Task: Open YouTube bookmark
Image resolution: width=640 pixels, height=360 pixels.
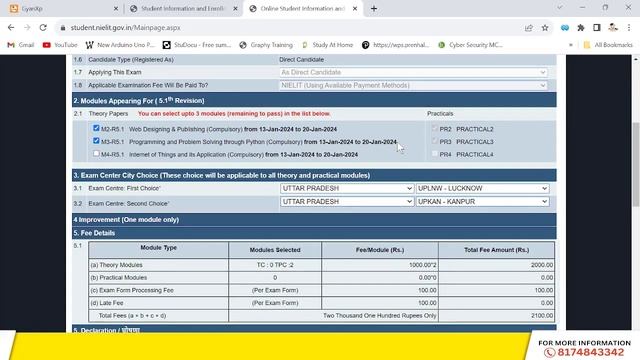Action: click(60, 45)
